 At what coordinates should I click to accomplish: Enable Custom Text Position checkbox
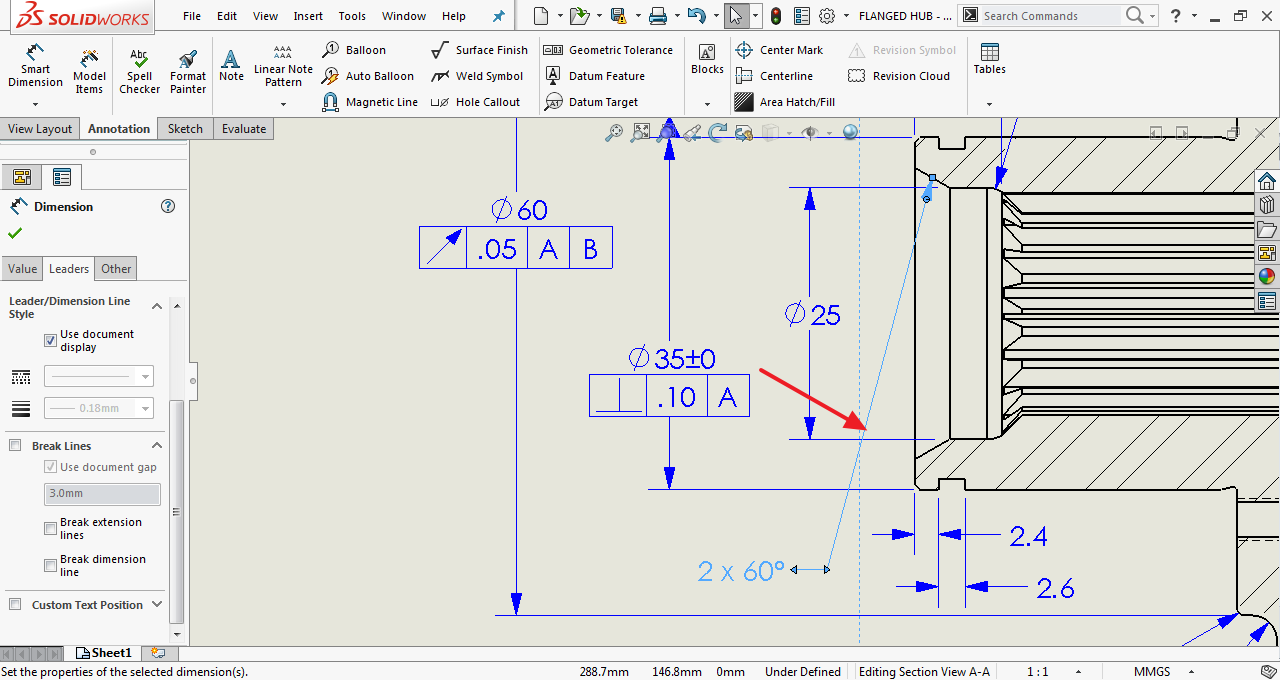pos(15,605)
